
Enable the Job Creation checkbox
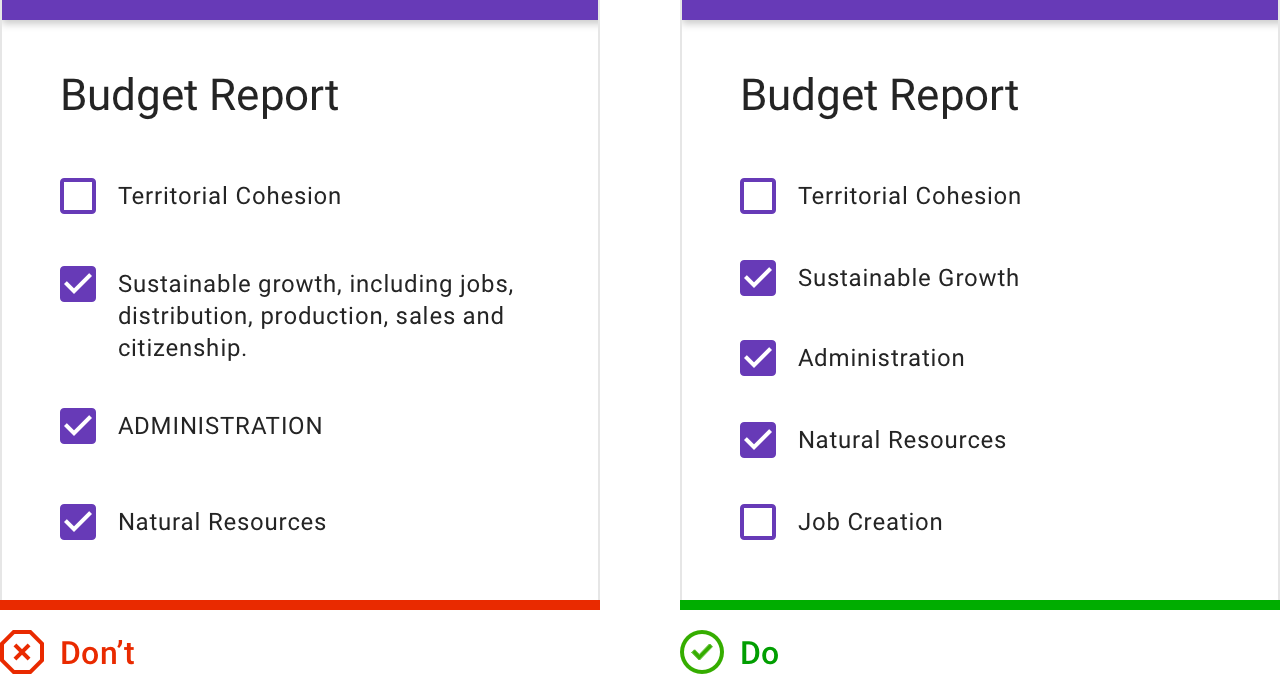click(758, 522)
